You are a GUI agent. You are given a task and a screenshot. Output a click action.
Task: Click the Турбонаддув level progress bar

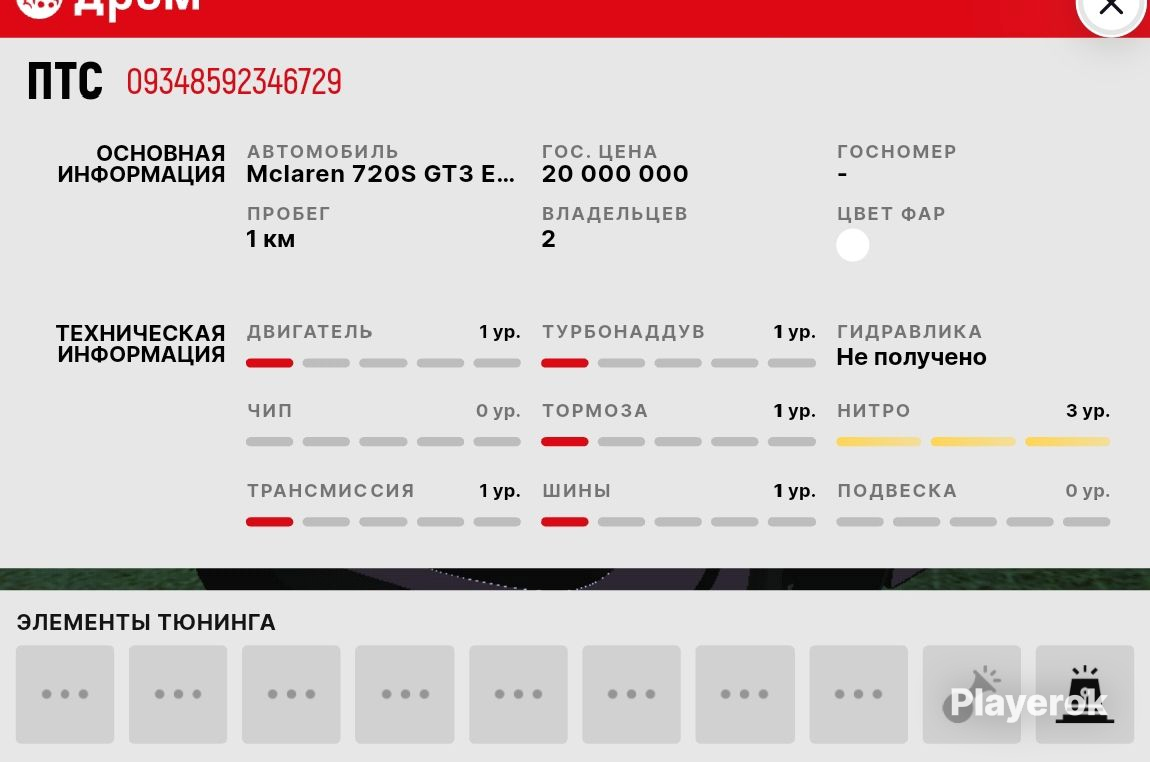[678, 363]
